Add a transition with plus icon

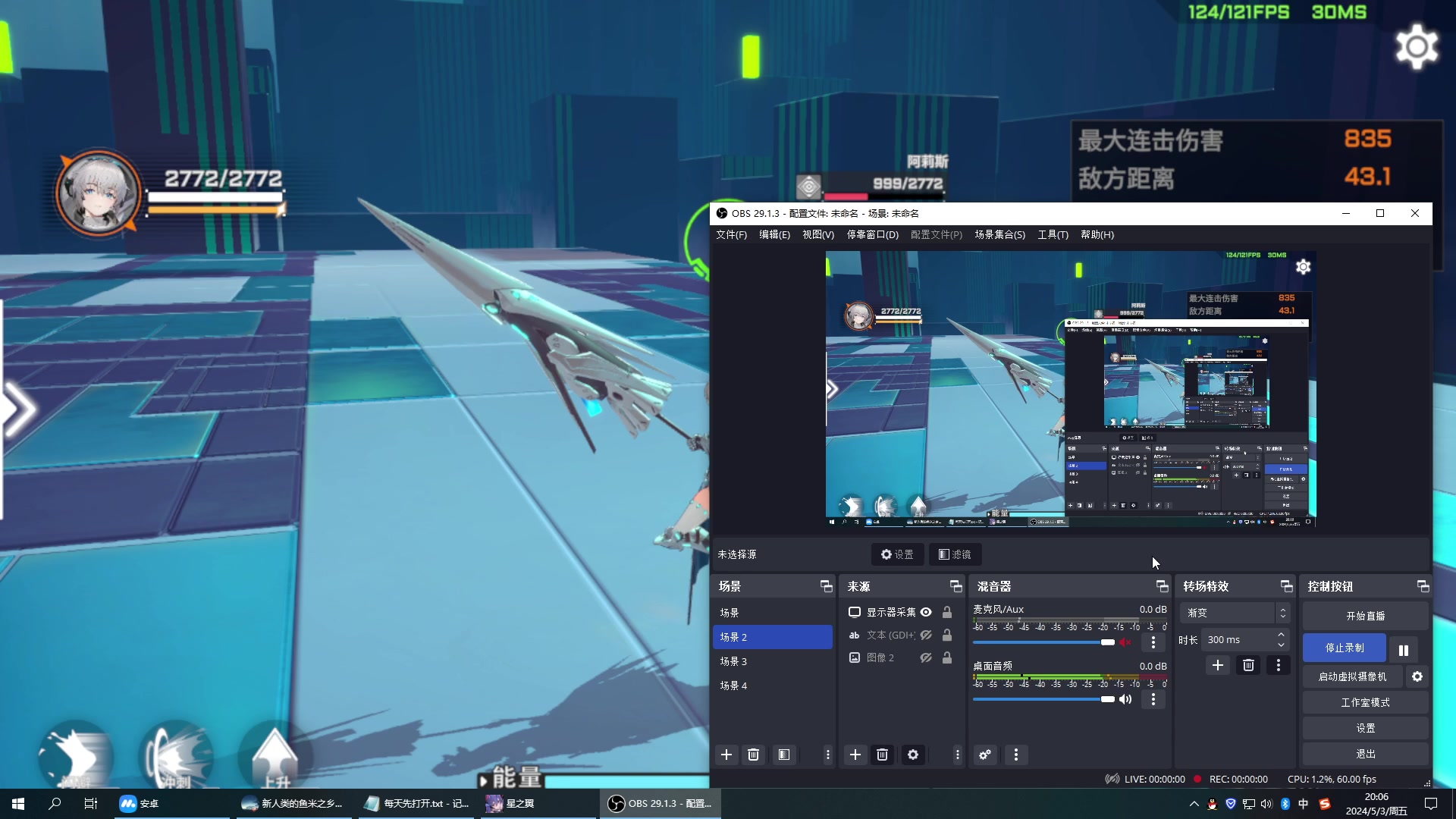click(1217, 665)
